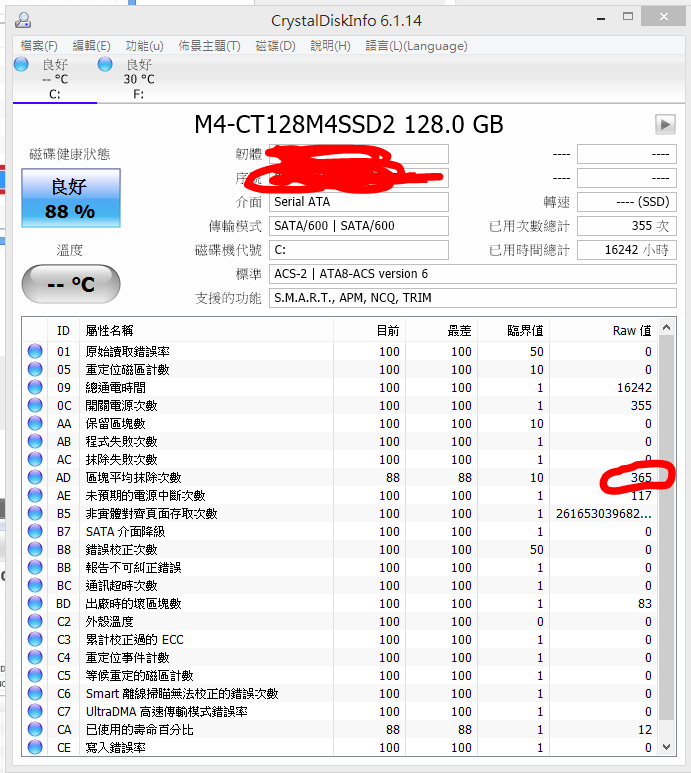691x773 pixels.
Task: Click the ID column header
Action: click(x=64, y=330)
